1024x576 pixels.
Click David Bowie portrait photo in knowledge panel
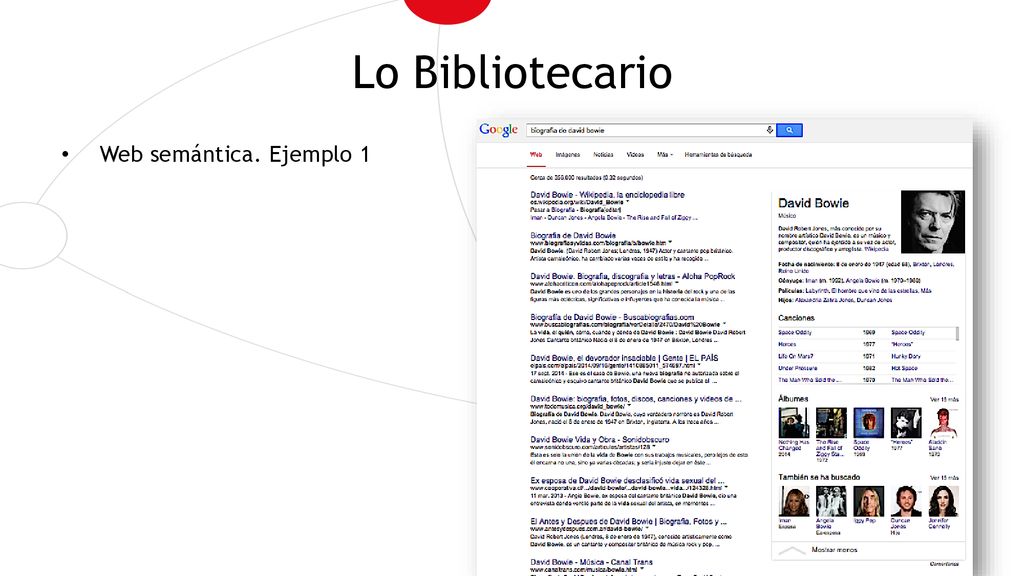933,222
